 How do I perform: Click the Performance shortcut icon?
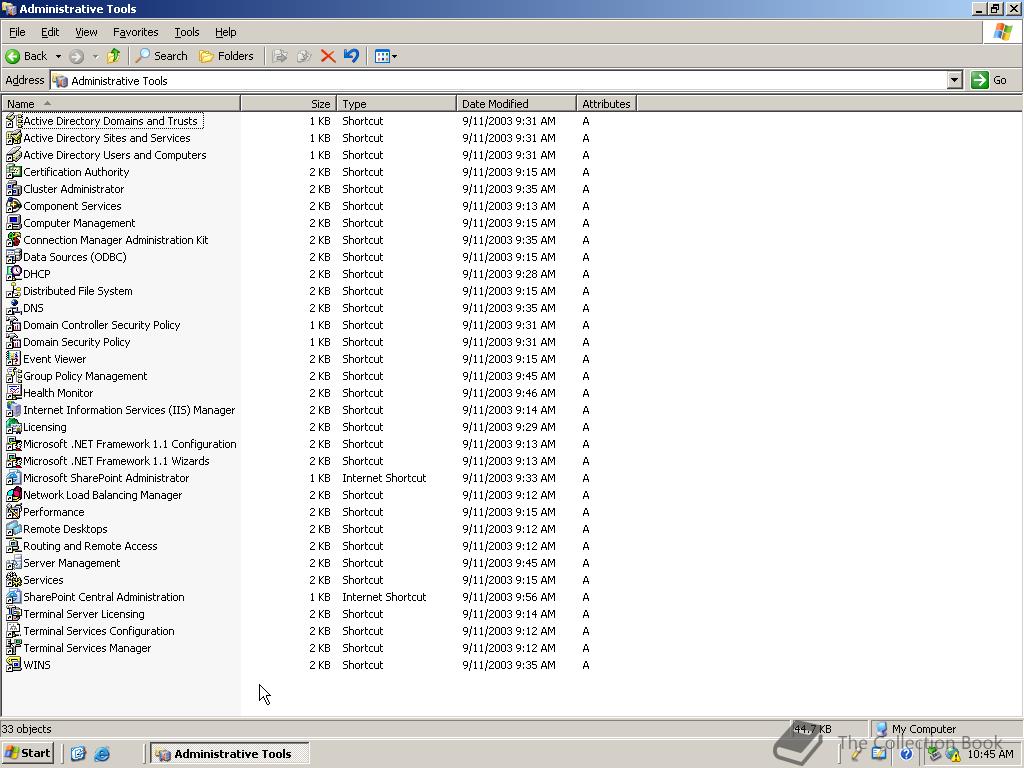pyautogui.click(x=13, y=511)
